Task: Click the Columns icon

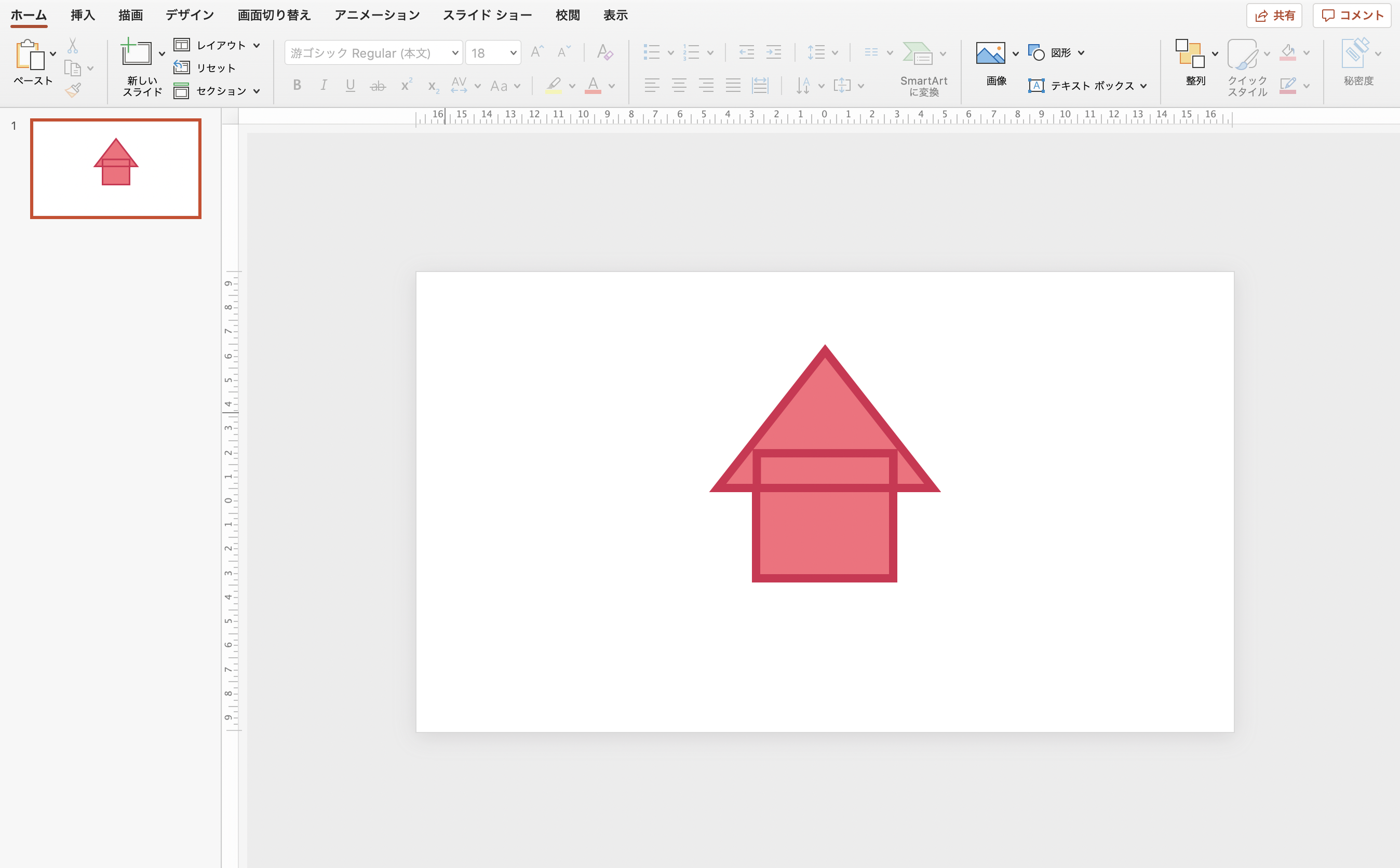Action: point(871,52)
